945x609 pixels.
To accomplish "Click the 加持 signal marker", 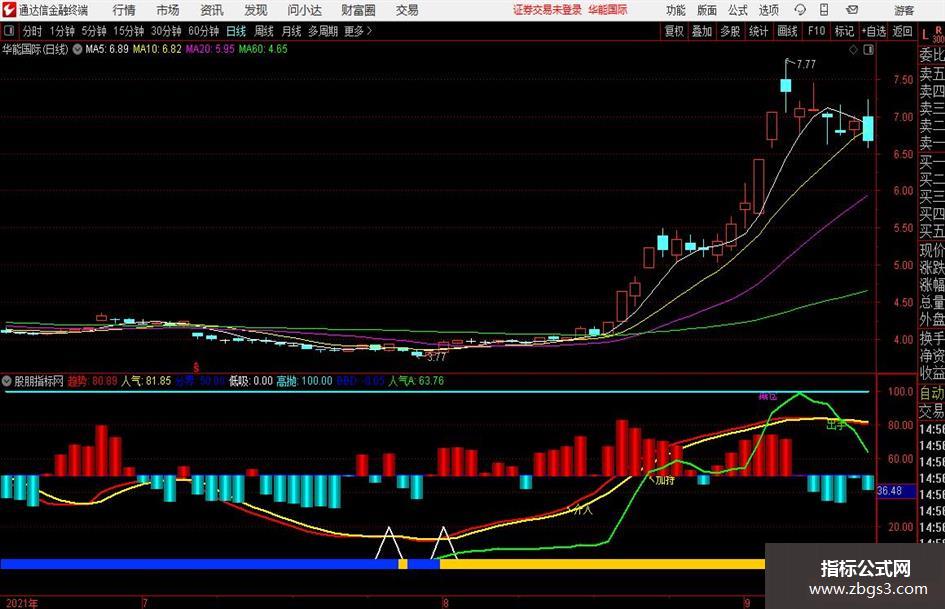I will pyautogui.click(x=665, y=480).
